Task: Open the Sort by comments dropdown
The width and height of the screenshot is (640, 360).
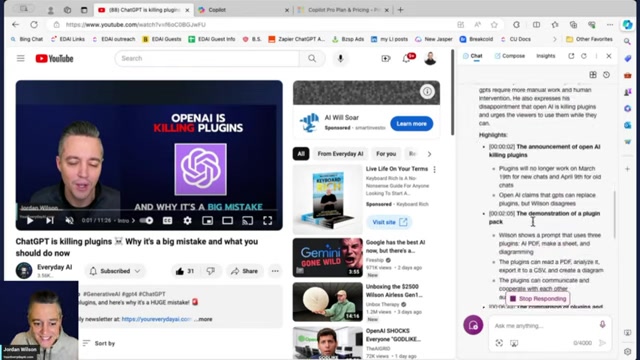Action: tap(99, 343)
